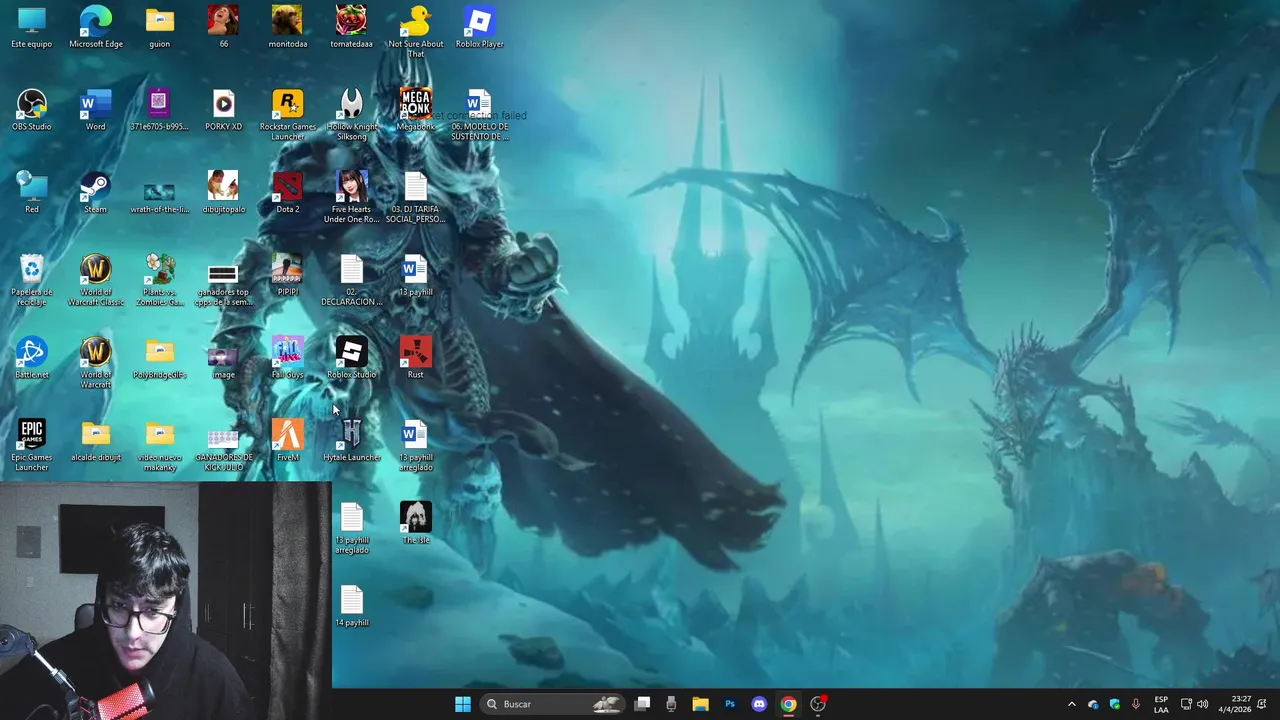
Task: Launch World of Warcraft Classic
Action: pyautogui.click(x=96, y=280)
